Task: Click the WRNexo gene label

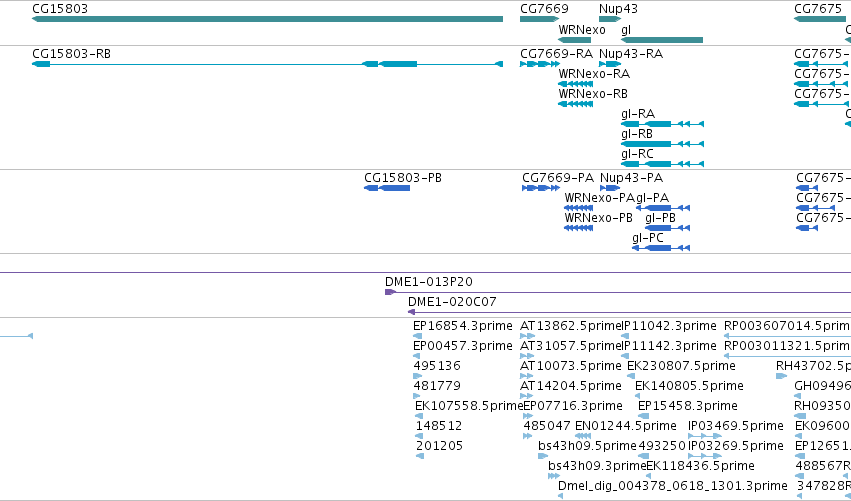Action: coord(582,30)
